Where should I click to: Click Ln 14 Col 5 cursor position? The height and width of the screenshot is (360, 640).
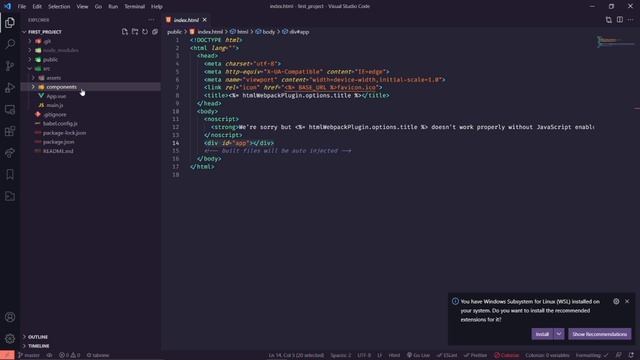click(x=296, y=355)
